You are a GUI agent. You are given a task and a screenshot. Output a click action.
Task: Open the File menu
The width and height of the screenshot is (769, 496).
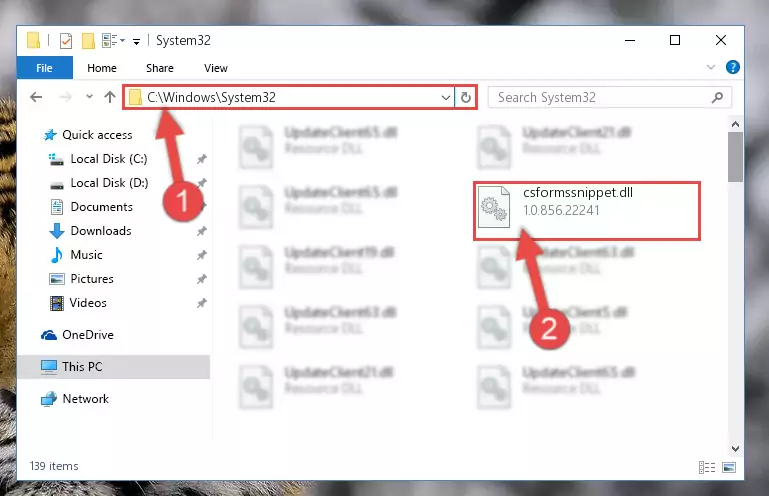[x=45, y=68]
